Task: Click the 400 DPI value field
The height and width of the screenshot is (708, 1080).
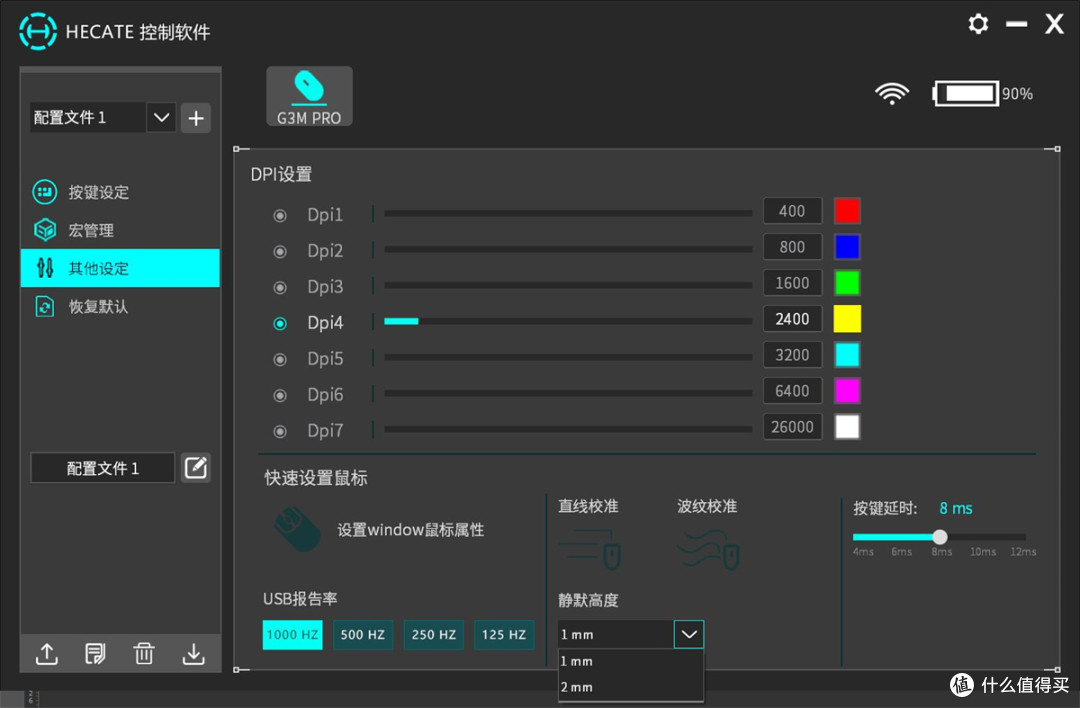Action: coord(792,211)
